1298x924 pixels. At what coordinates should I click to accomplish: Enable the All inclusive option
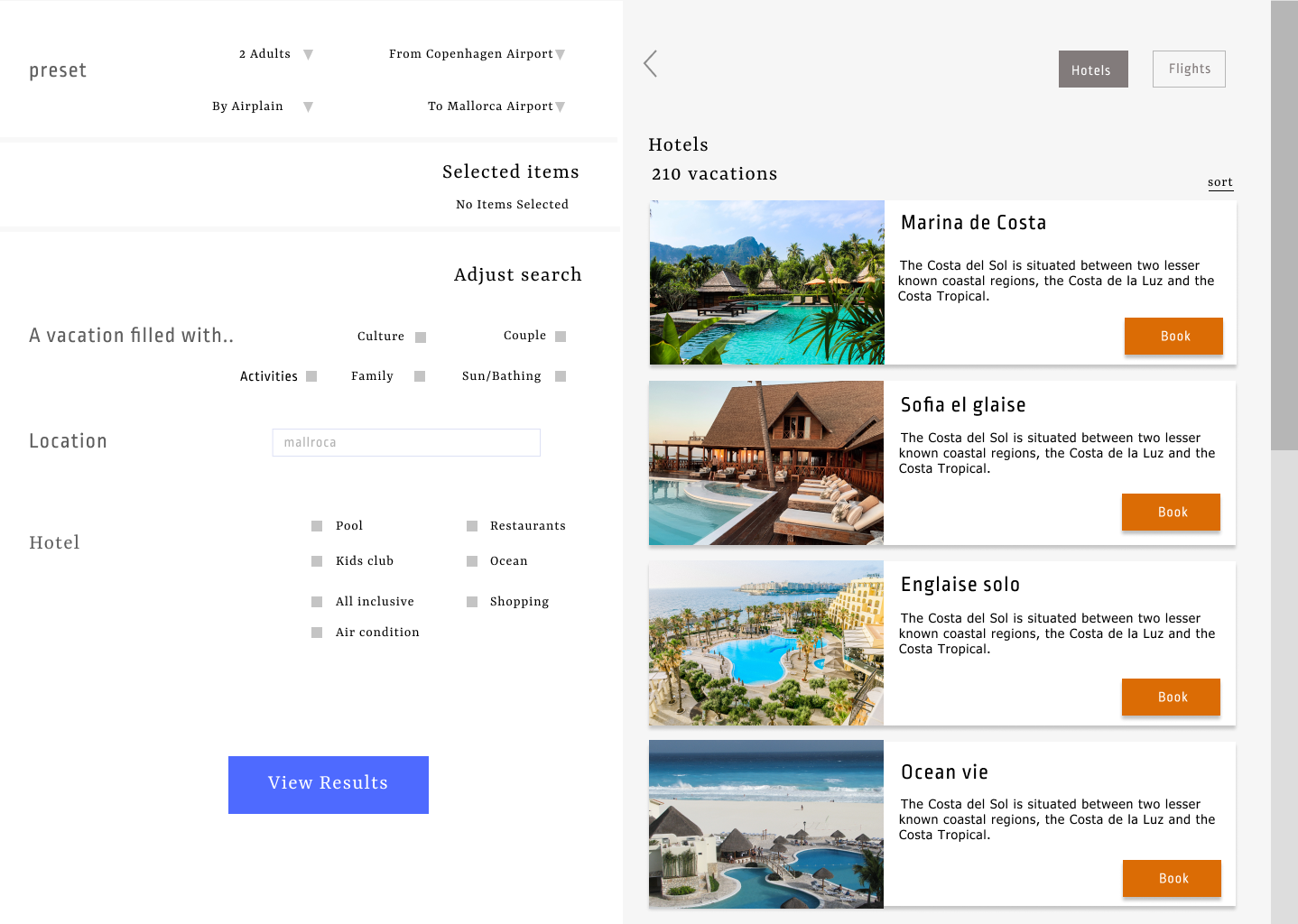(316, 601)
